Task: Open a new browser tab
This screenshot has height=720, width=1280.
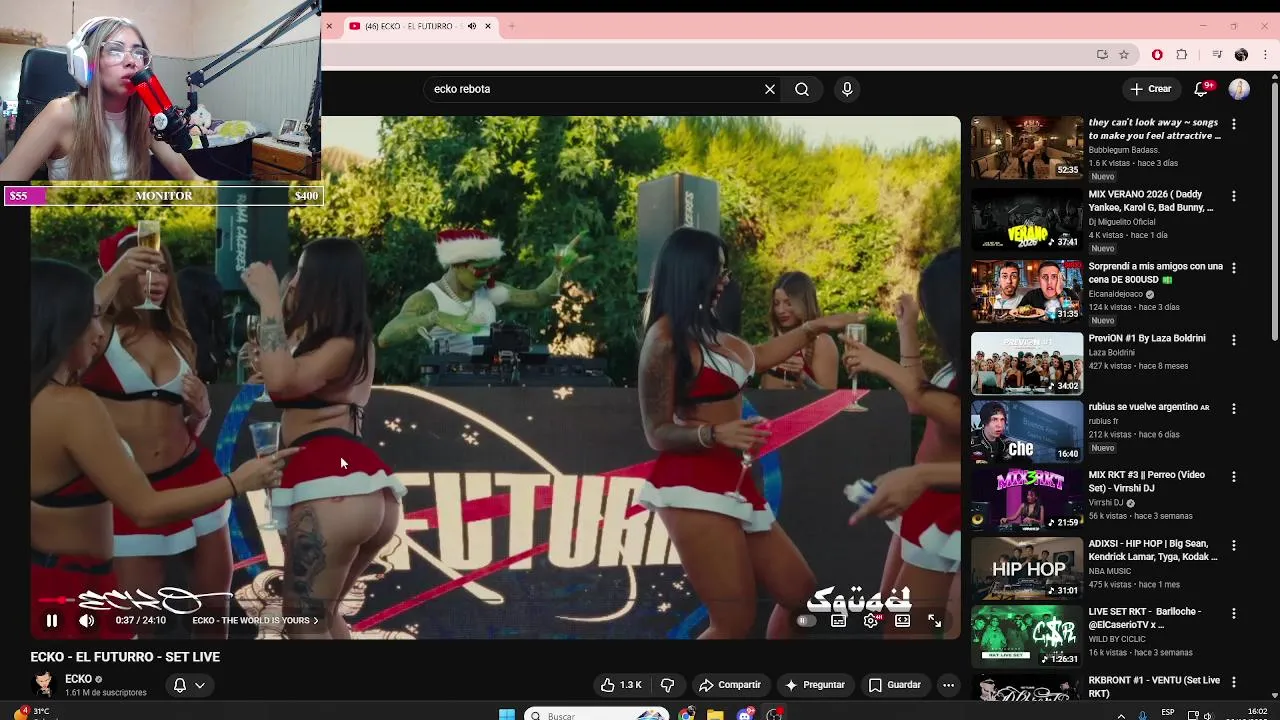Action: coord(511,26)
